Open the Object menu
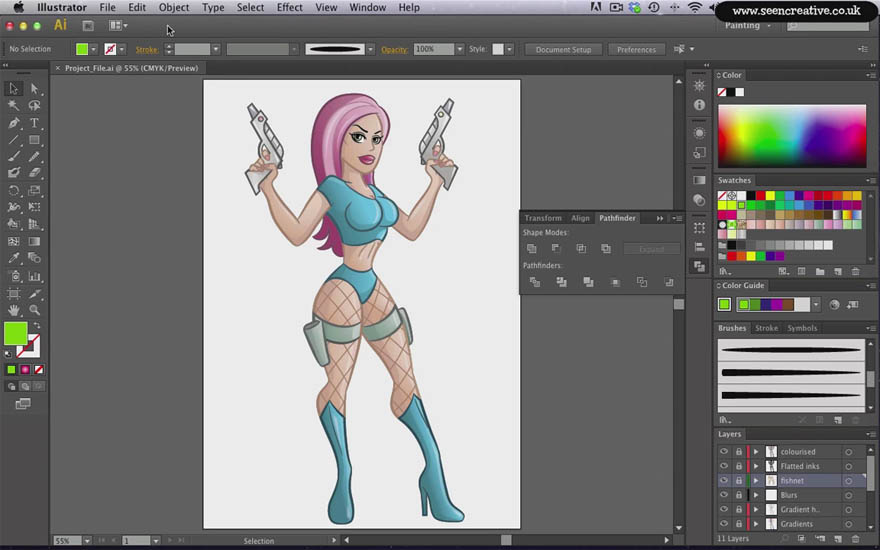Screen dimensions: 880x550 pos(174,8)
